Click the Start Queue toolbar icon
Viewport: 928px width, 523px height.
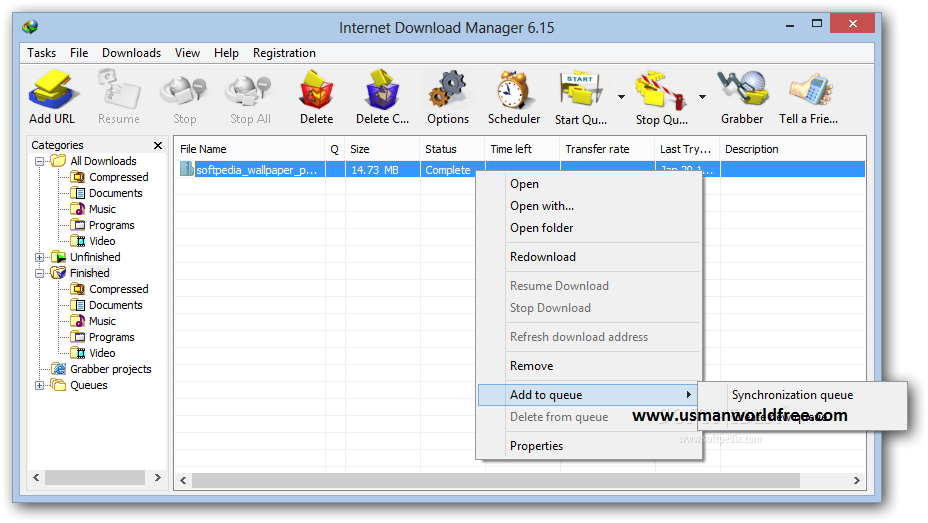point(581,90)
